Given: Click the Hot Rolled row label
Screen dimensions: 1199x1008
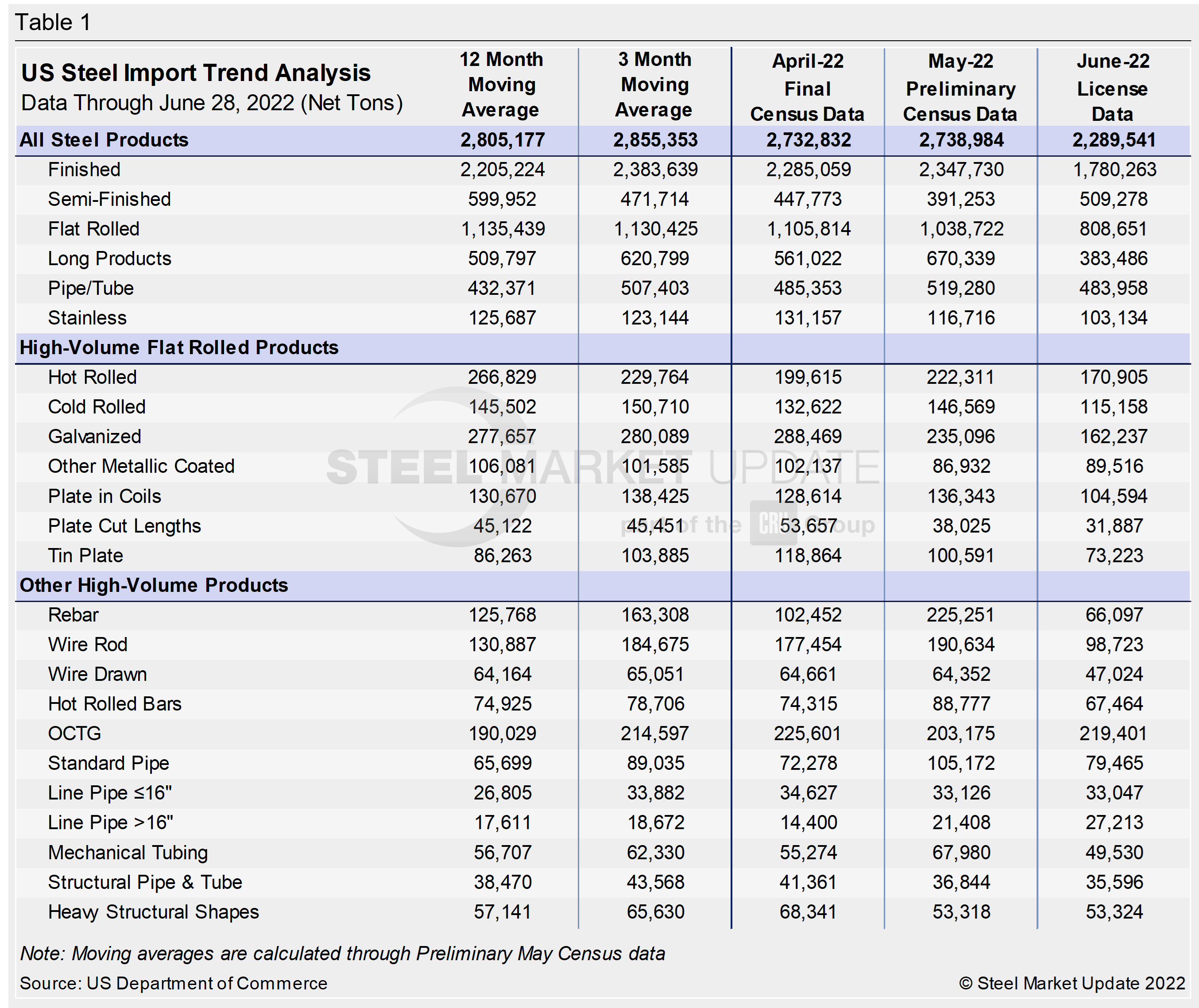Looking at the screenshot, I should (92, 377).
